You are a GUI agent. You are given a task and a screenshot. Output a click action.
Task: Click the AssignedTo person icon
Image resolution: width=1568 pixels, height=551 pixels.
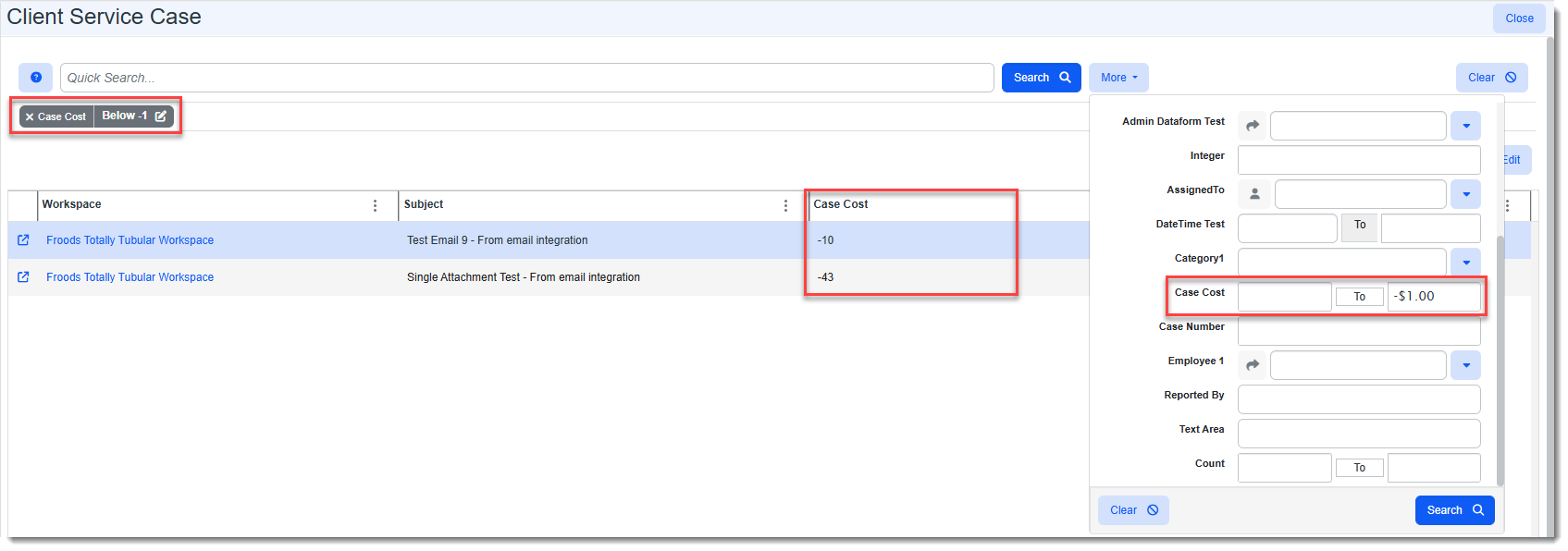(x=1254, y=194)
